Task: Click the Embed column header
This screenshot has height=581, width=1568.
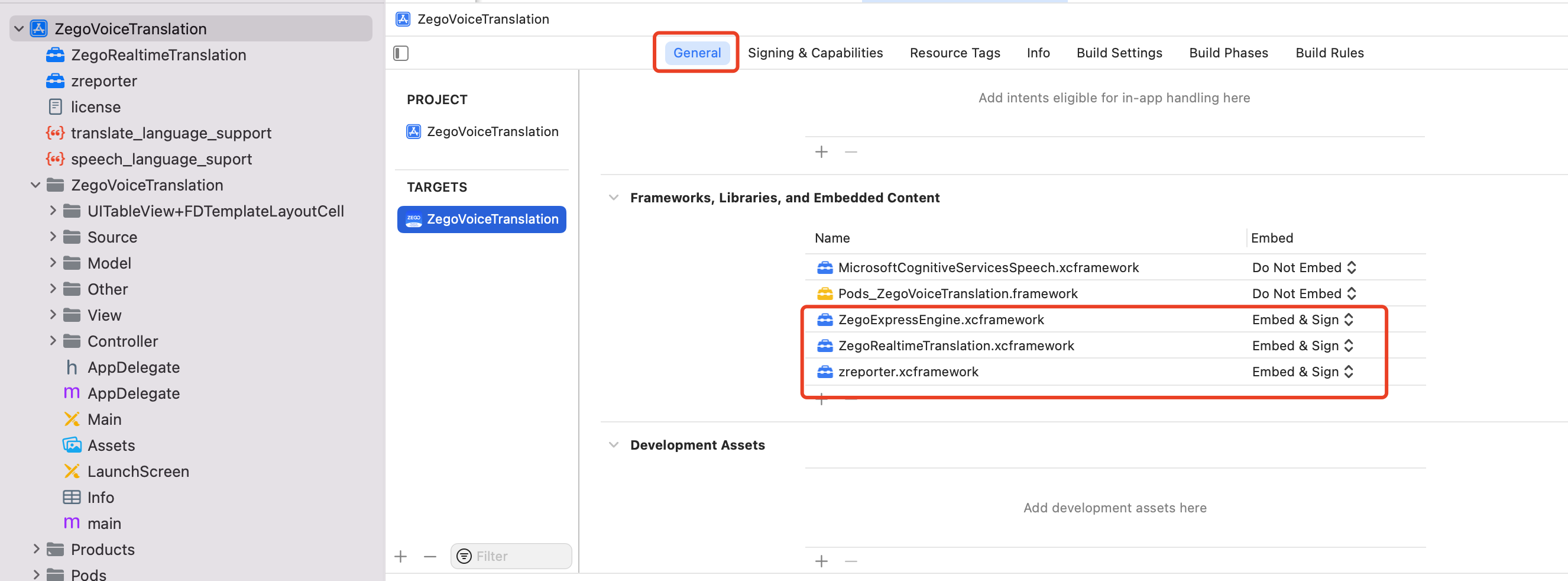Action: click(x=1272, y=238)
